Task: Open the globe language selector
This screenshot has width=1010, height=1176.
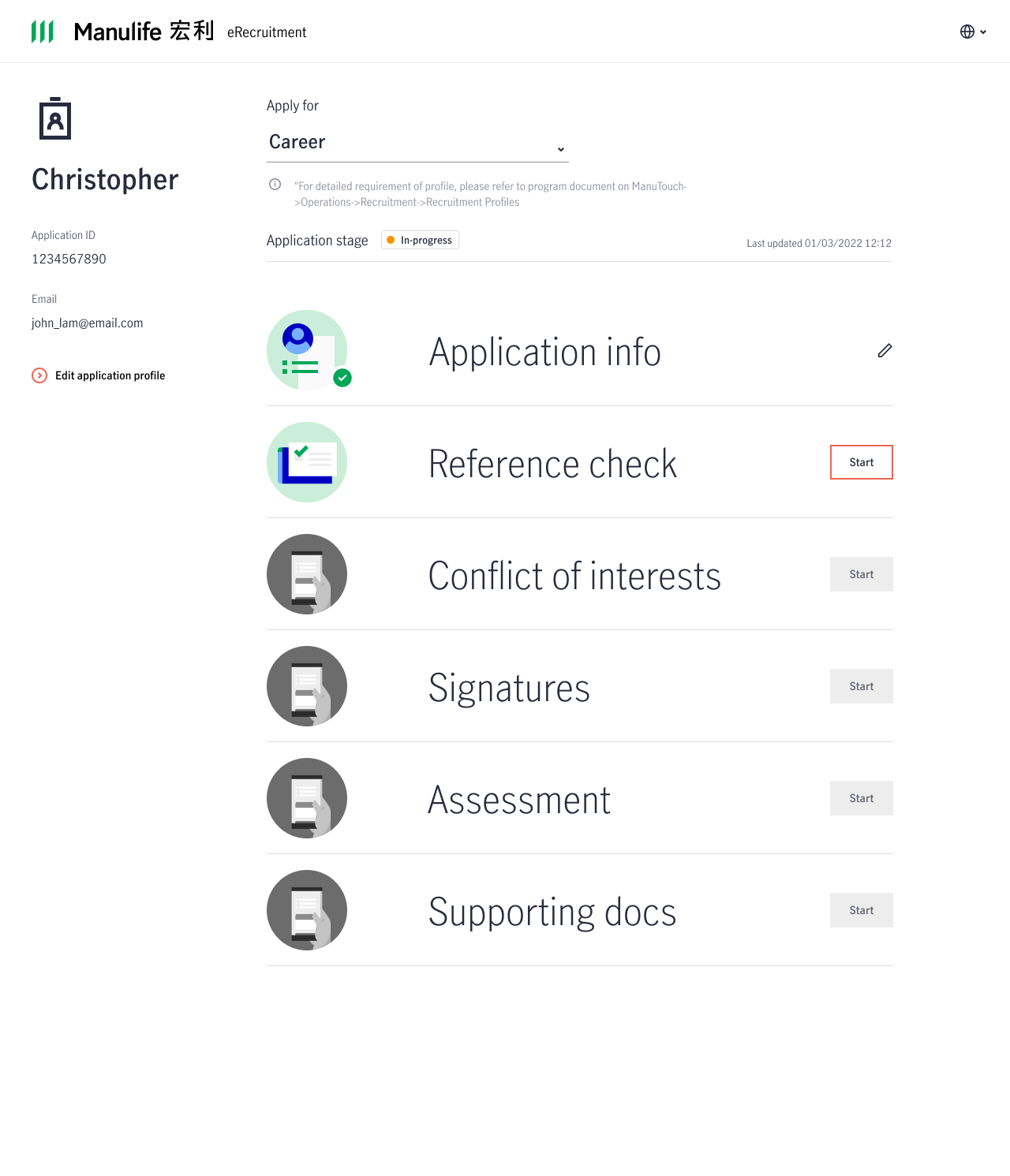Action: click(973, 32)
